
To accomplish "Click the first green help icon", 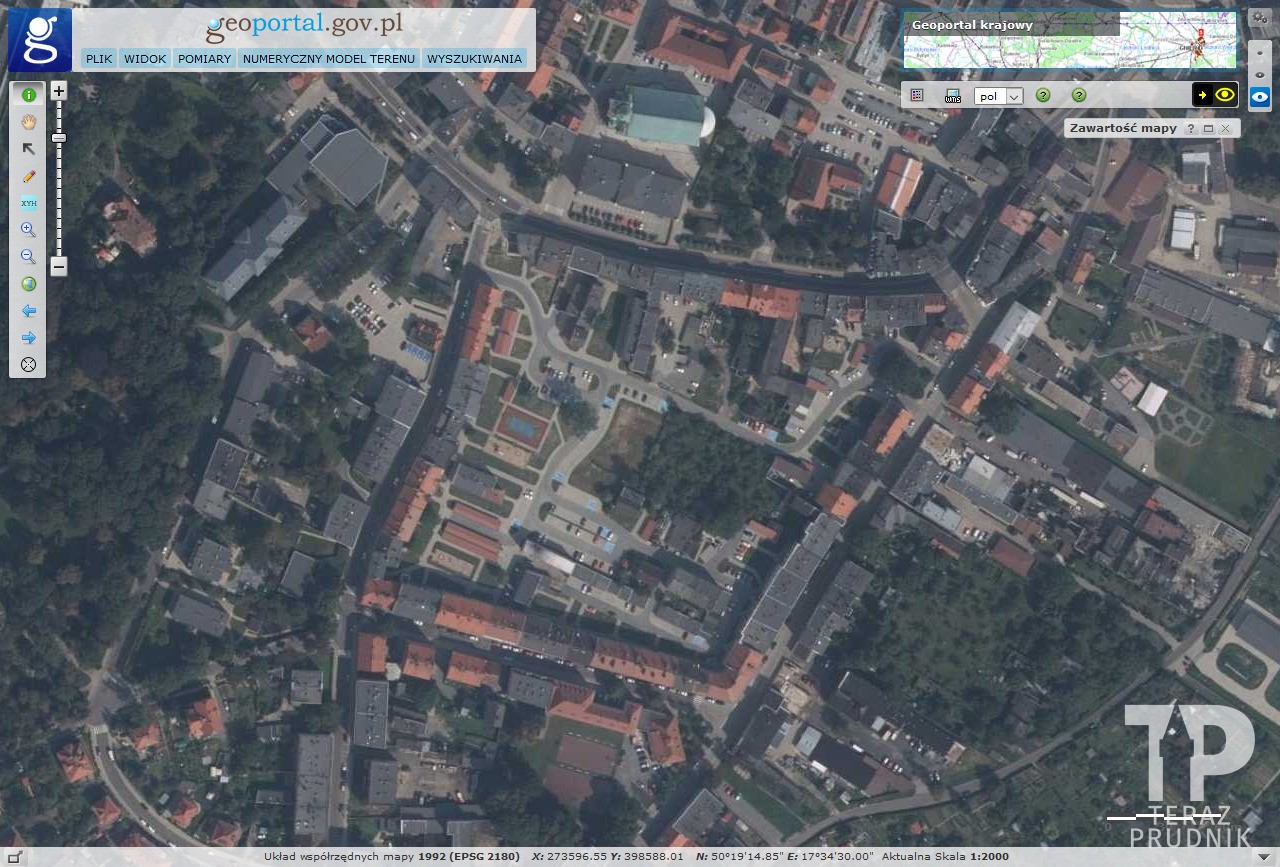I will point(1043,95).
